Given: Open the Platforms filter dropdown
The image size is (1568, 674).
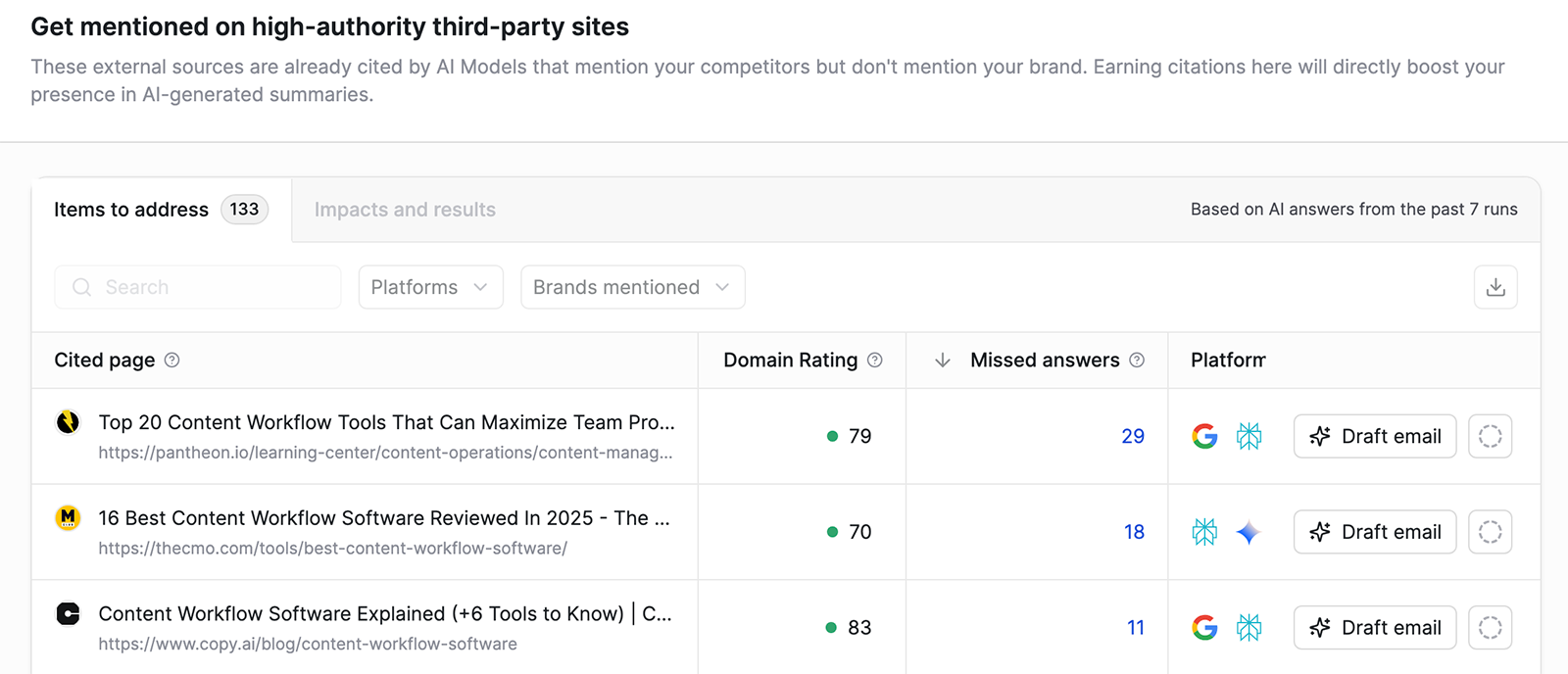Looking at the screenshot, I should point(430,287).
